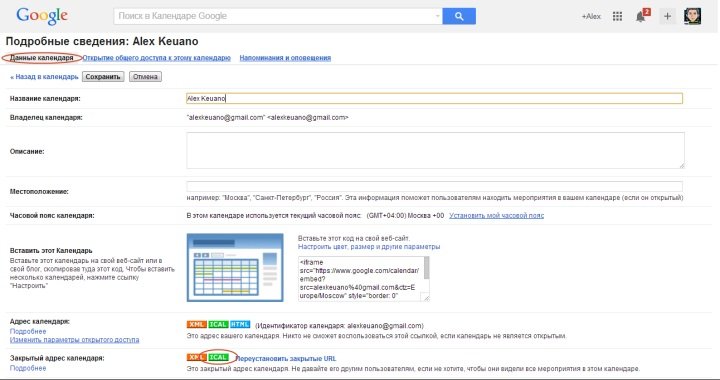The height and width of the screenshot is (380, 720).
Task: Click the private address ICAL badge
Action: pyautogui.click(x=218, y=357)
